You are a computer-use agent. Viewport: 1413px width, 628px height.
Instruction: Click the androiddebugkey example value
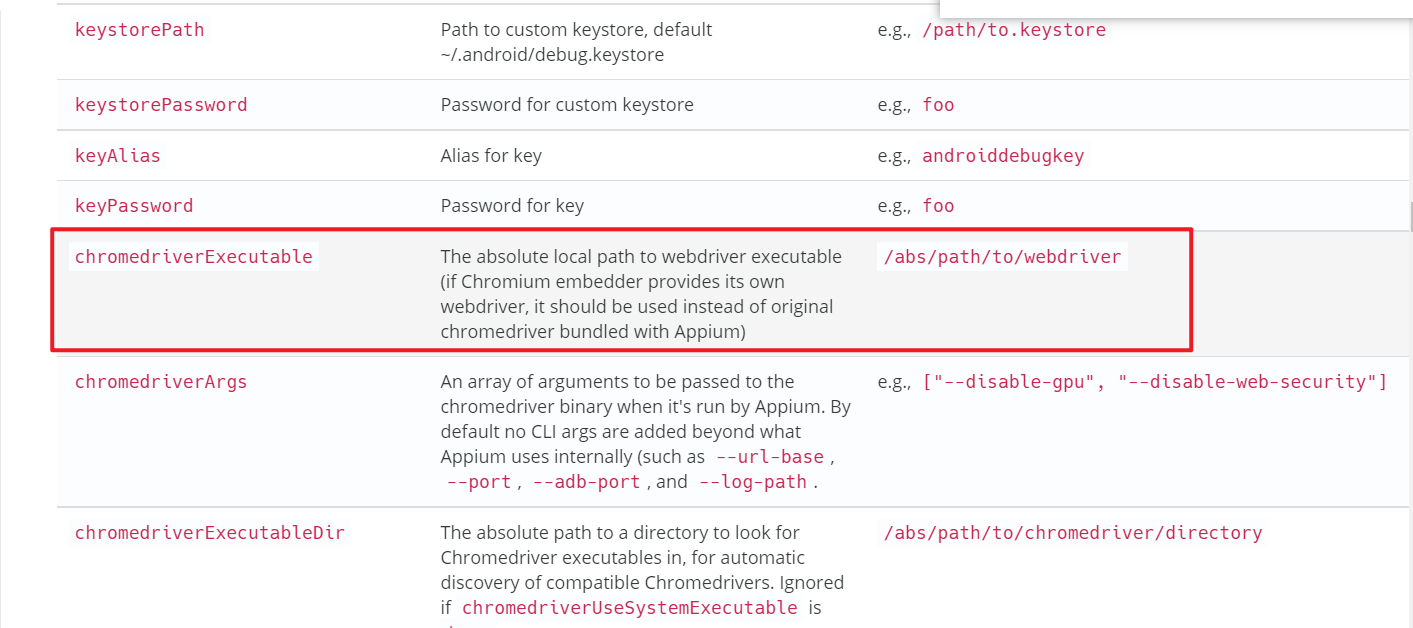click(1003, 156)
